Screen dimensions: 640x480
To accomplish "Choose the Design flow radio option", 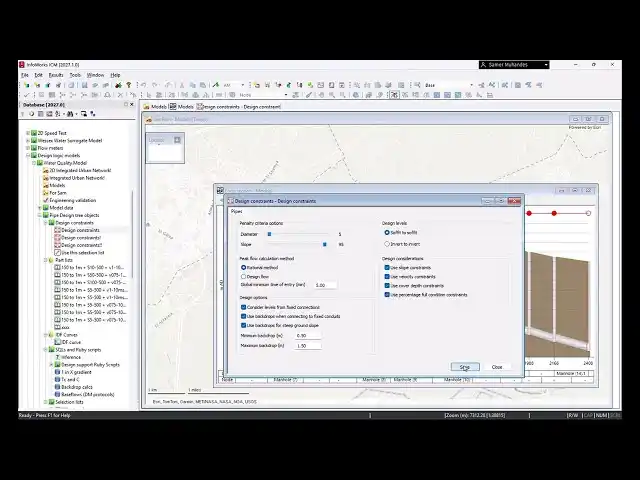I will [243, 276].
